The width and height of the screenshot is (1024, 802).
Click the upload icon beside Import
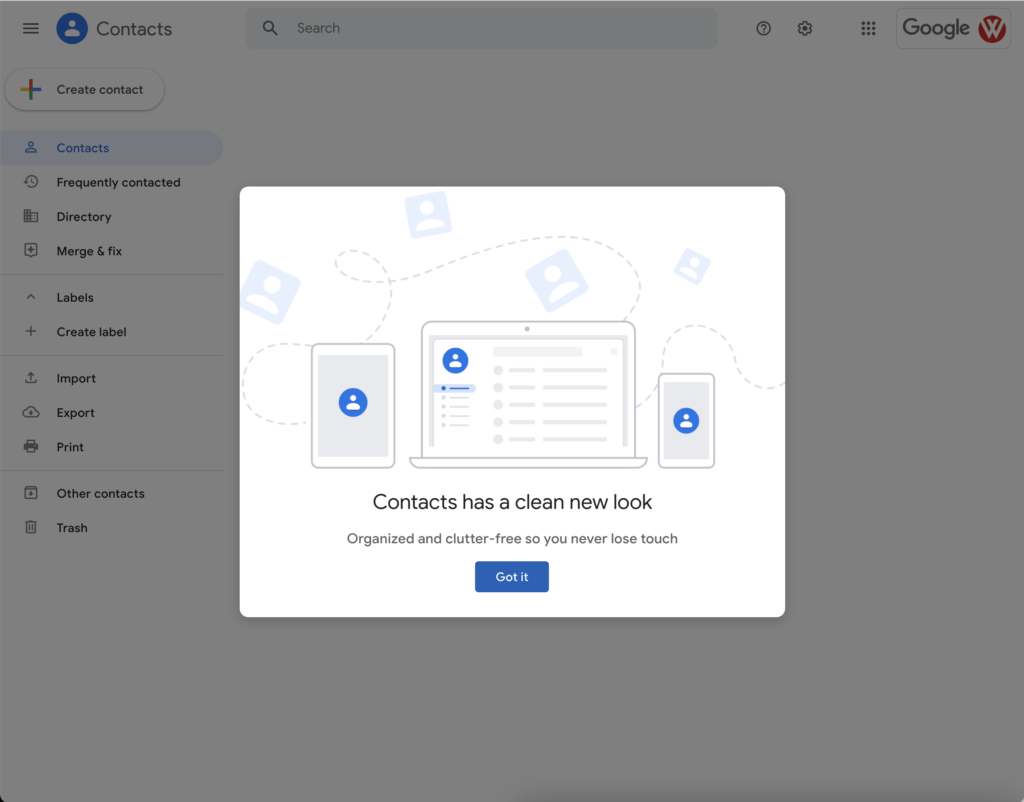click(x=31, y=377)
